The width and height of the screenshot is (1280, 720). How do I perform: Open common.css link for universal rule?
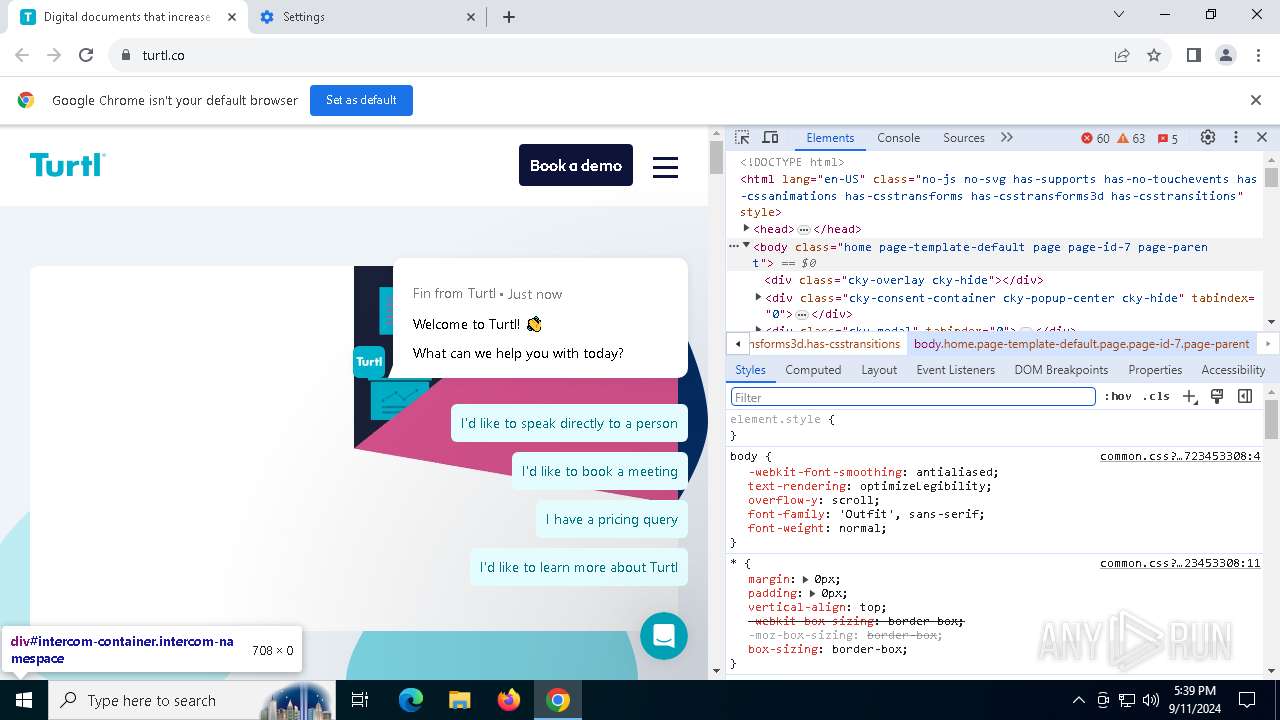1180,563
